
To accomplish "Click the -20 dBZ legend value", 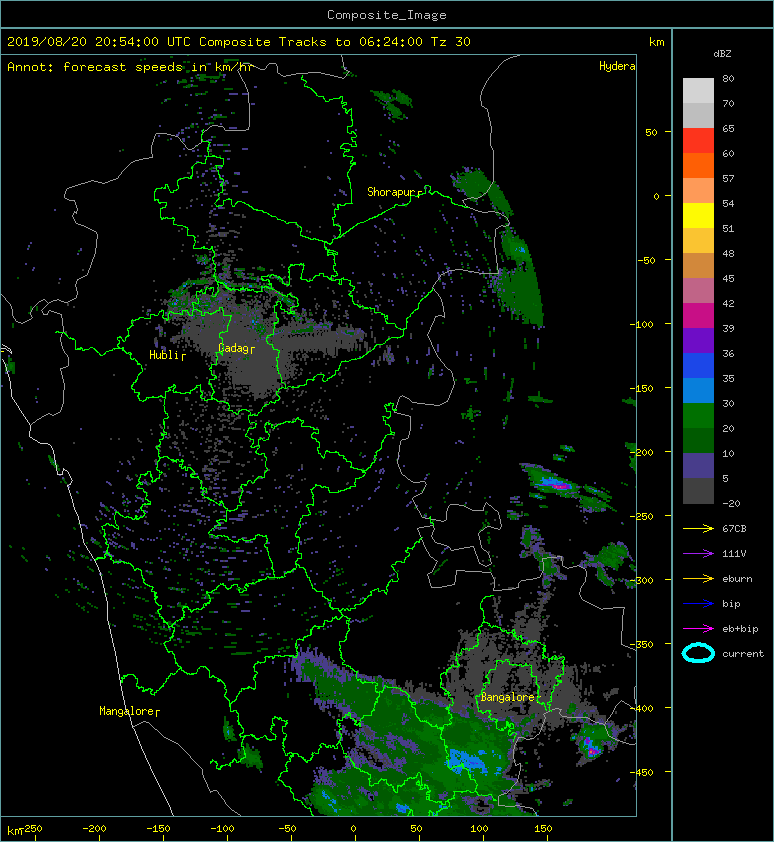I will point(731,504).
